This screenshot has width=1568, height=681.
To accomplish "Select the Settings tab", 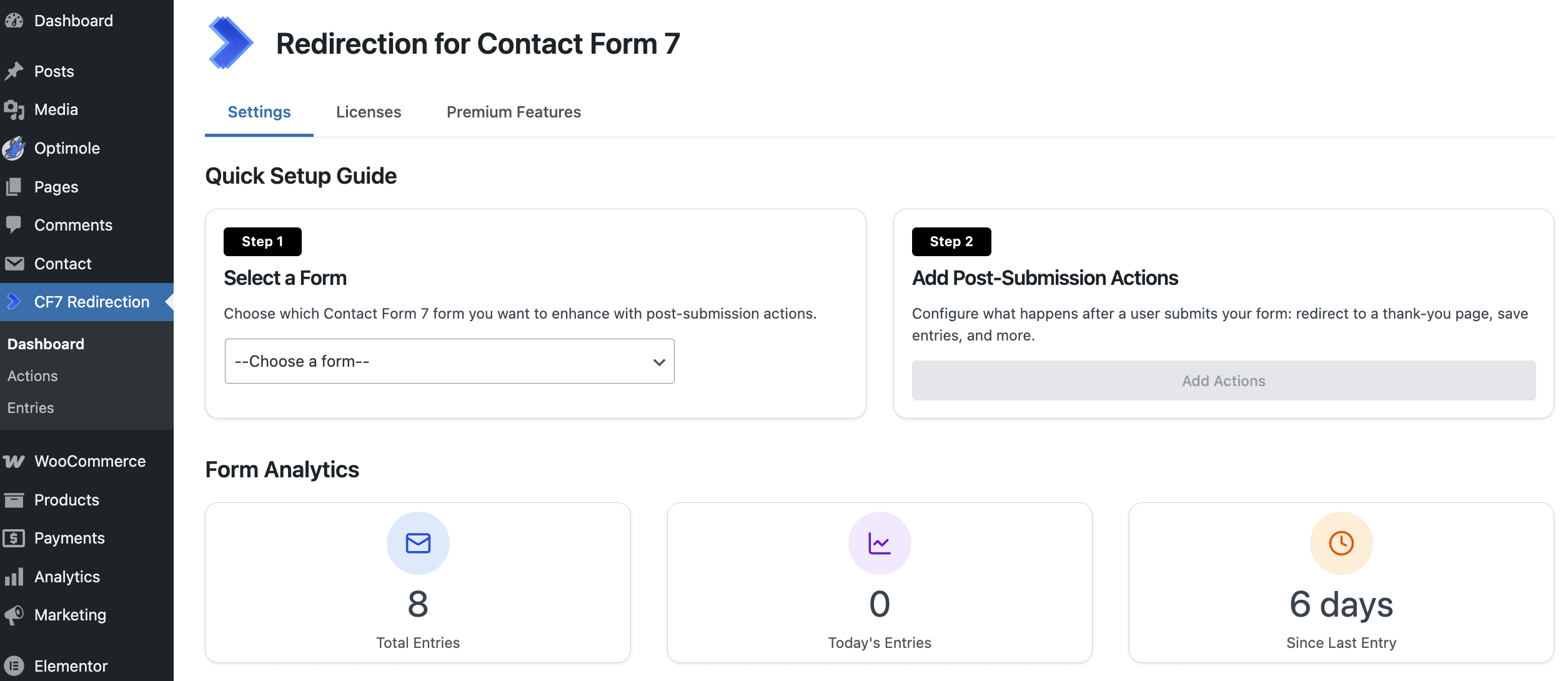I will tap(259, 112).
